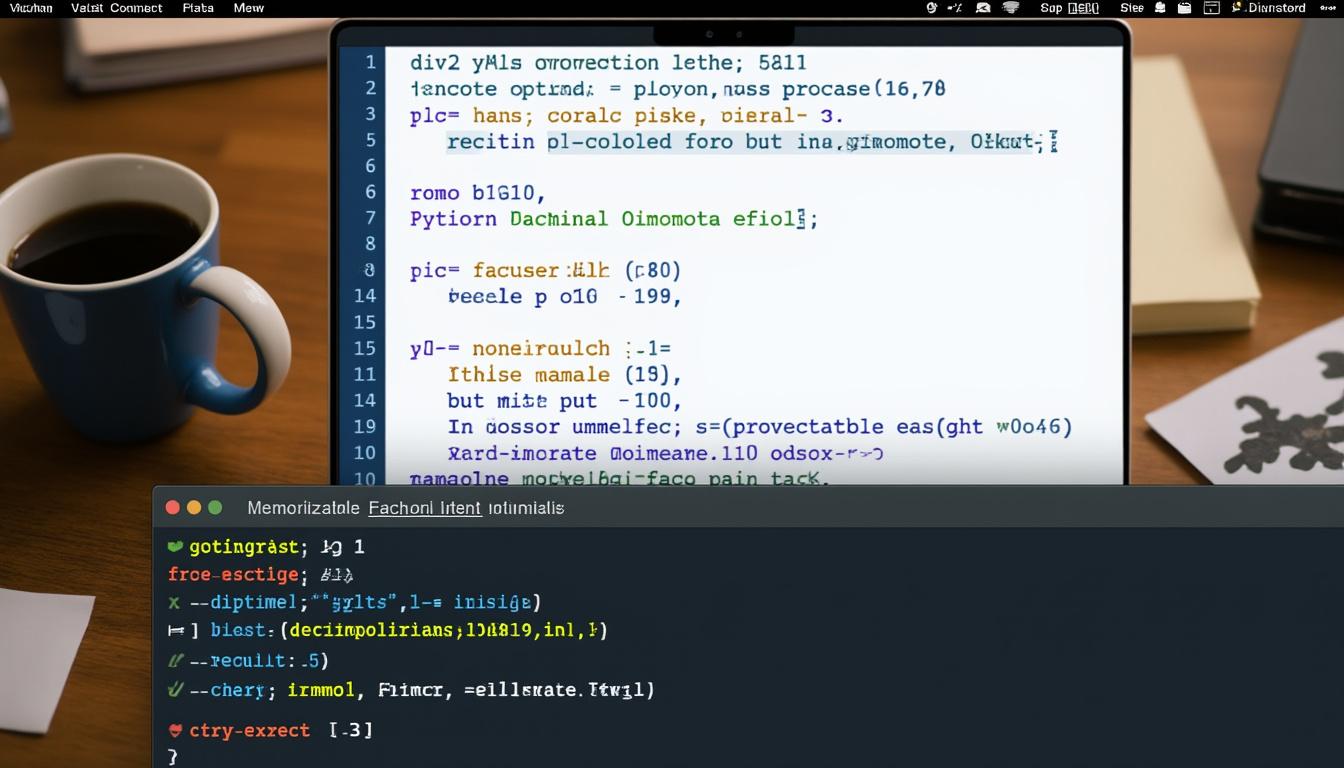Click the arrow icon beside the blest command

[x=174, y=630]
